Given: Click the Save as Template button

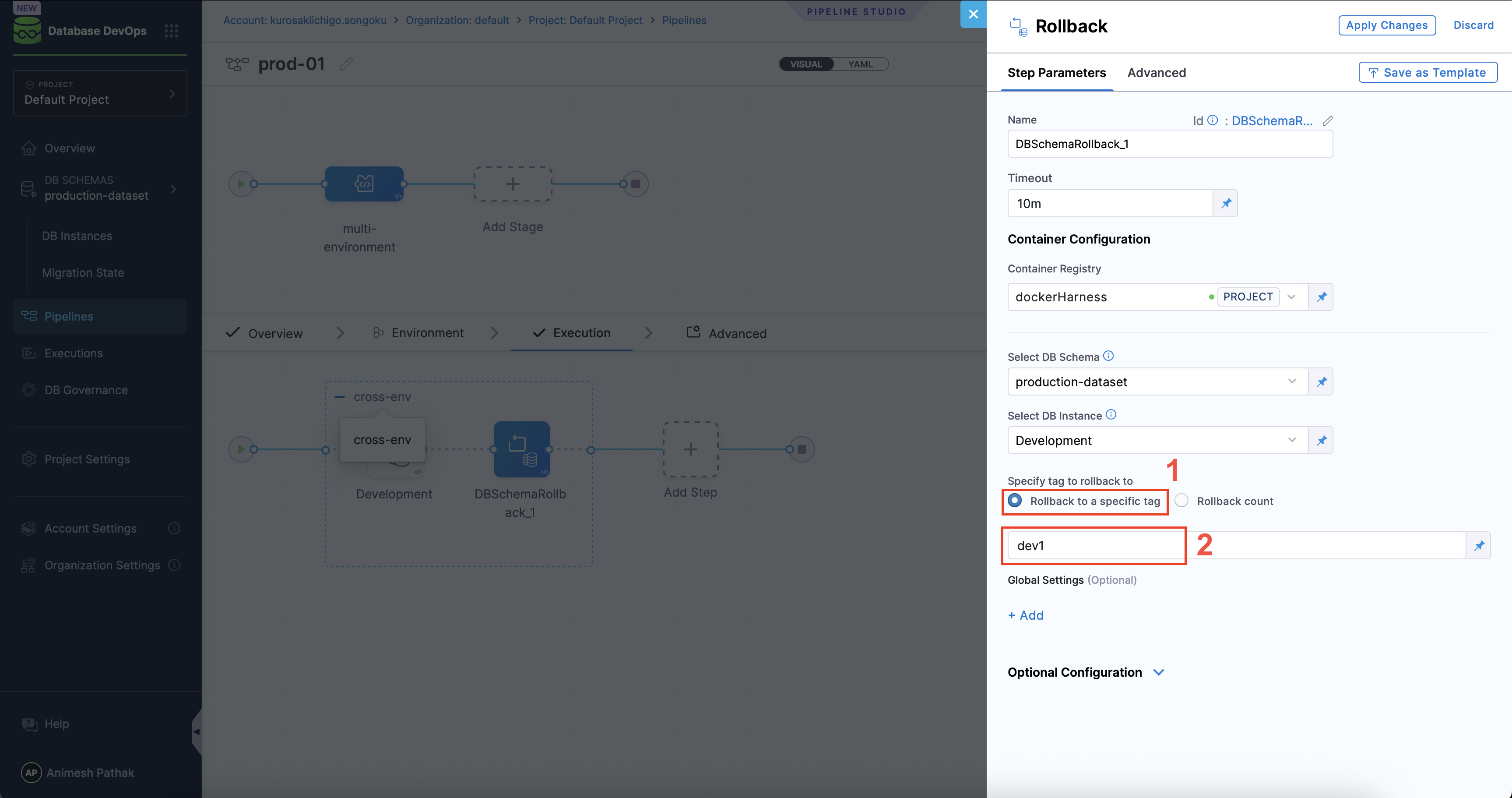Looking at the screenshot, I should (x=1428, y=73).
